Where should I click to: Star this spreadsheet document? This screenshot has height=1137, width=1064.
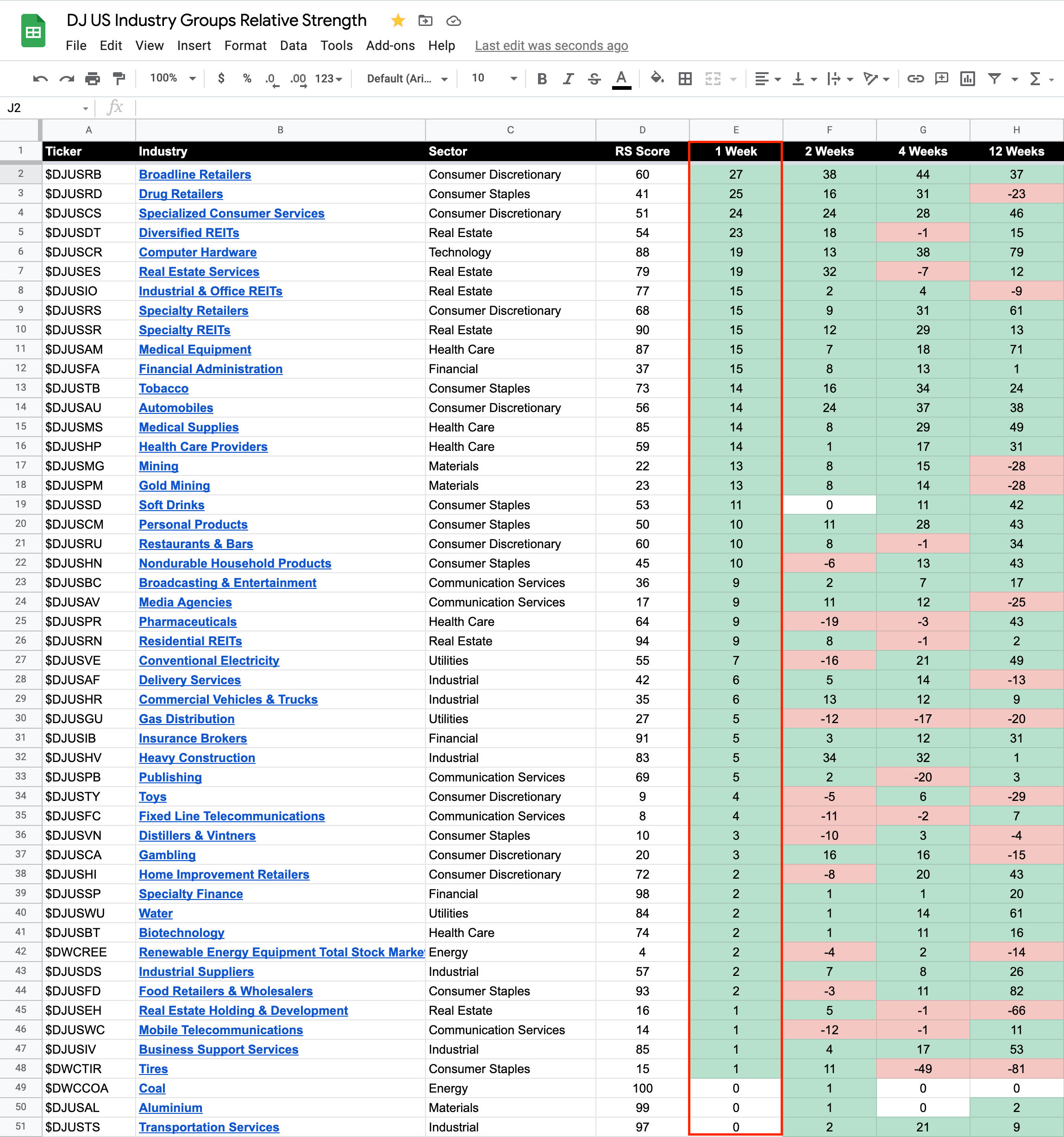click(398, 21)
